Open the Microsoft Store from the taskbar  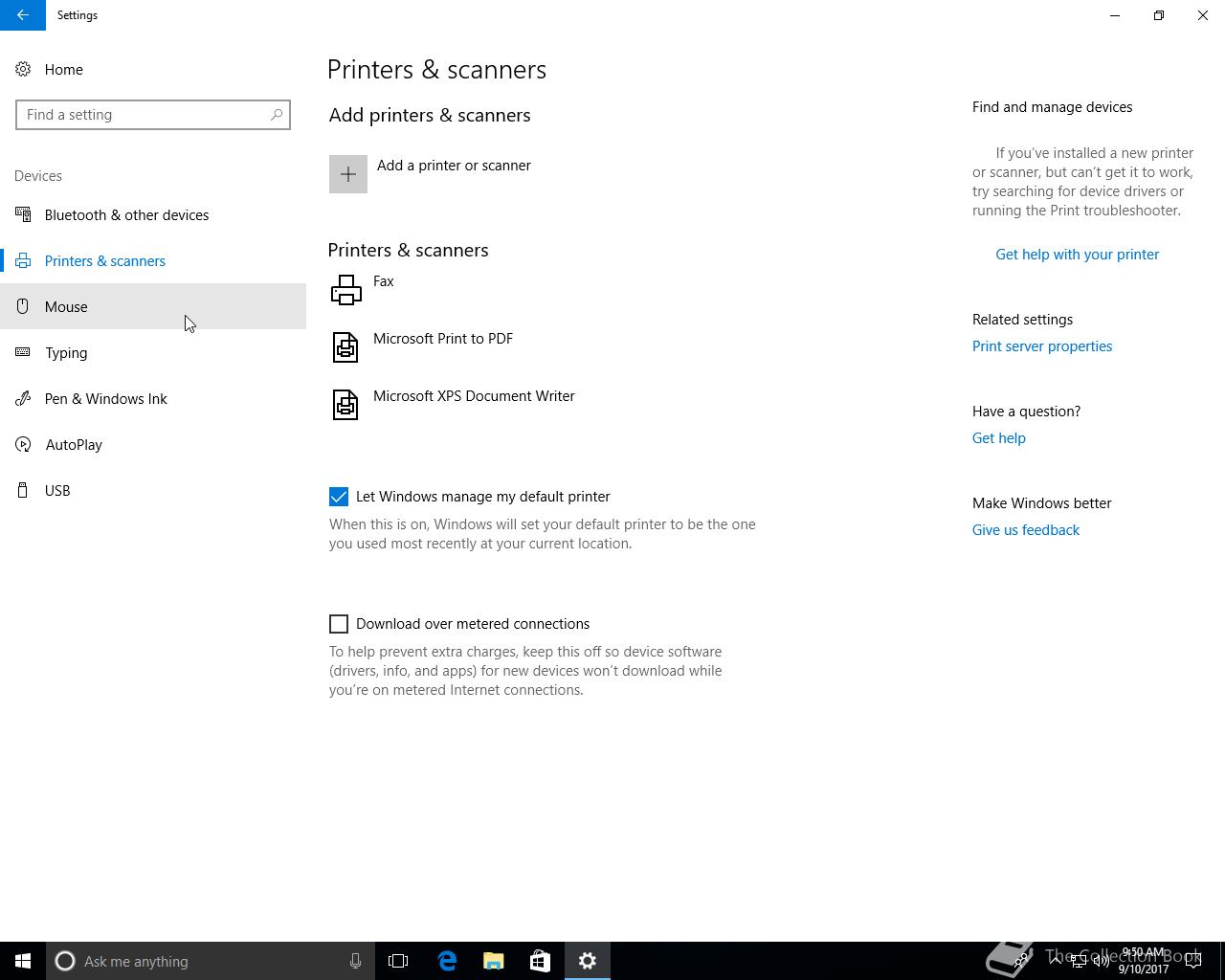point(540,961)
